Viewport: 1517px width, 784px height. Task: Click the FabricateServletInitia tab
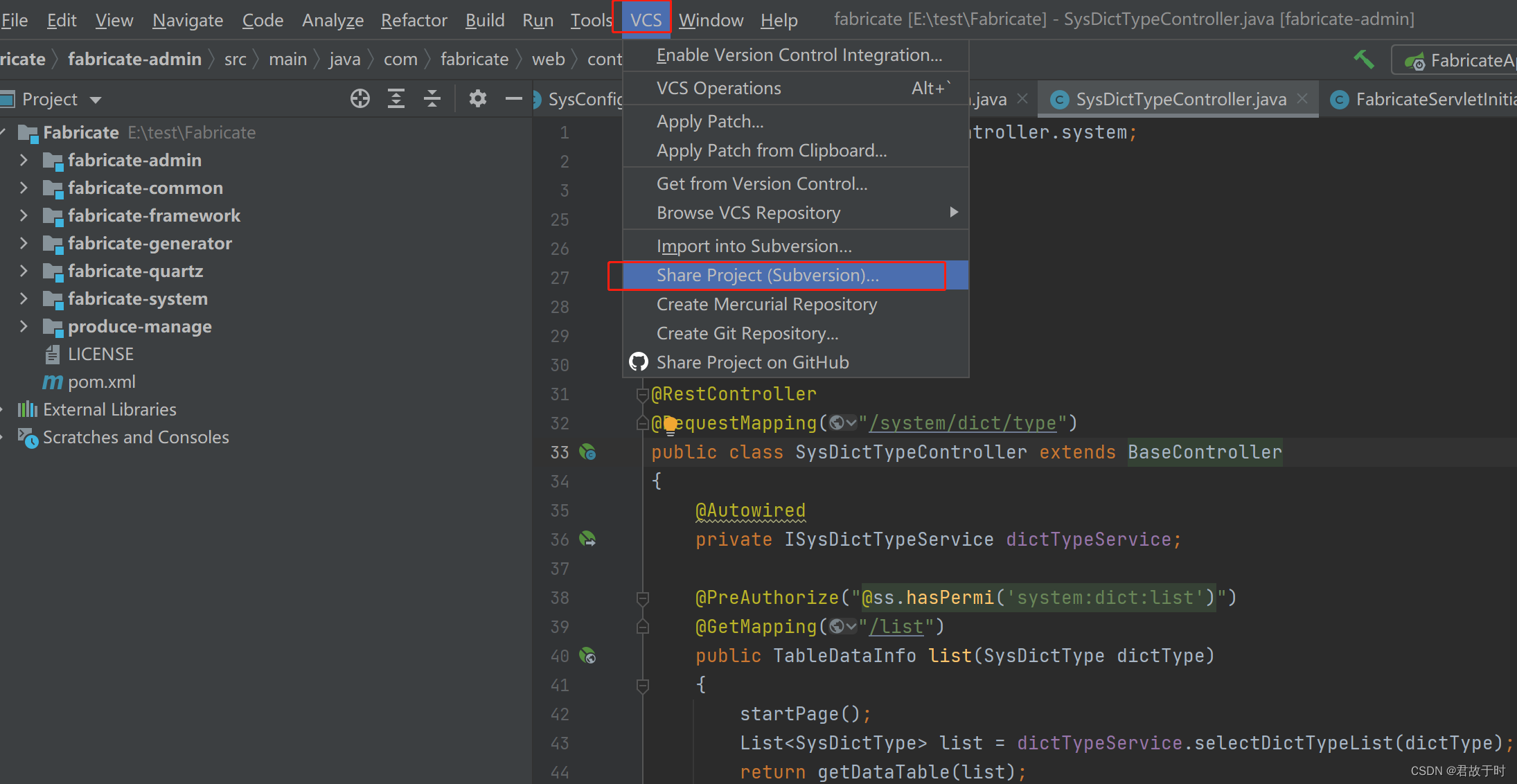pos(1430,98)
